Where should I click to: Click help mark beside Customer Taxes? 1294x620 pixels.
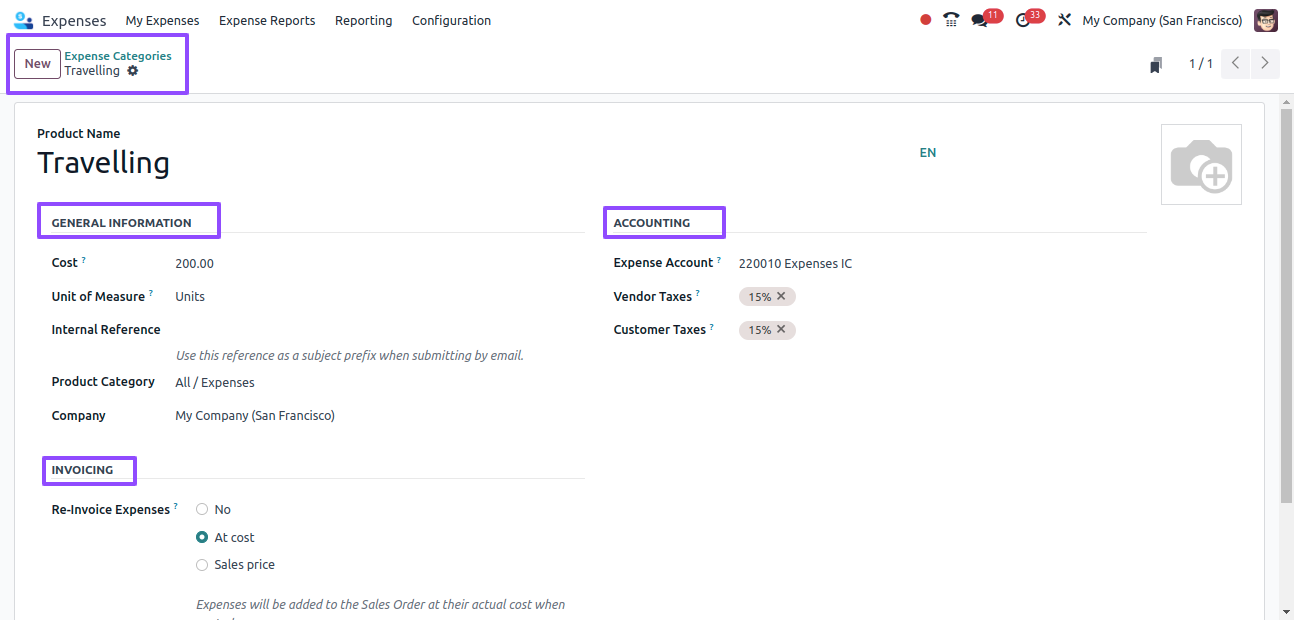click(x=712, y=326)
